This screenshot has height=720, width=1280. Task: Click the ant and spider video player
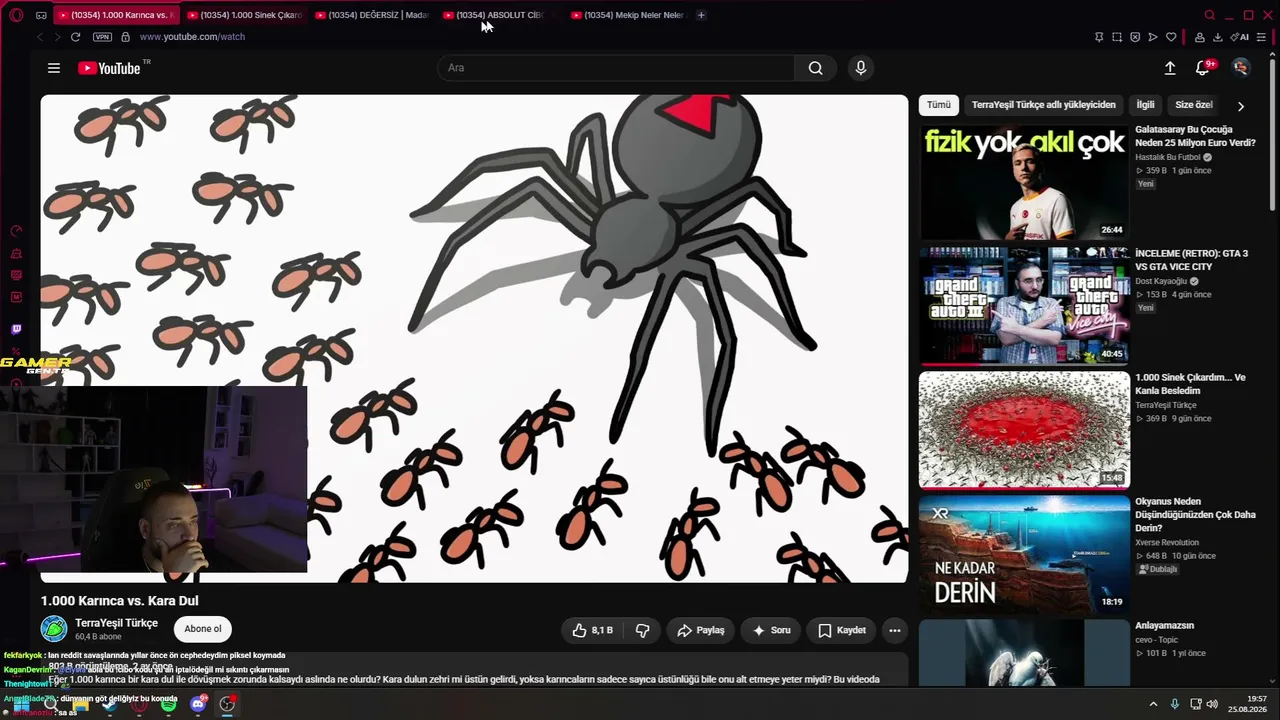(x=474, y=339)
